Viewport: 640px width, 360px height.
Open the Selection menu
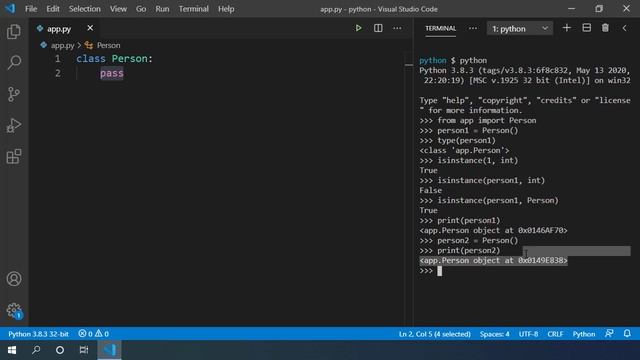(84, 9)
